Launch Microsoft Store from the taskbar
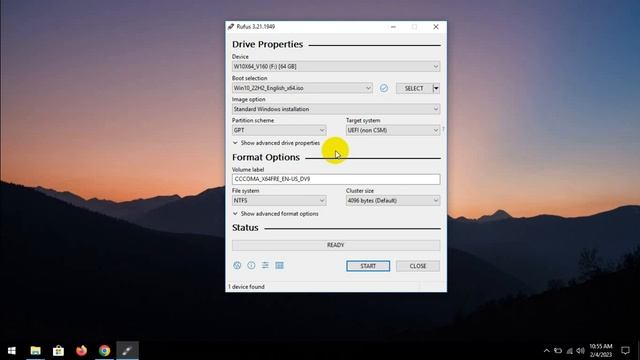Image resolution: width=640 pixels, height=360 pixels. click(58, 350)
